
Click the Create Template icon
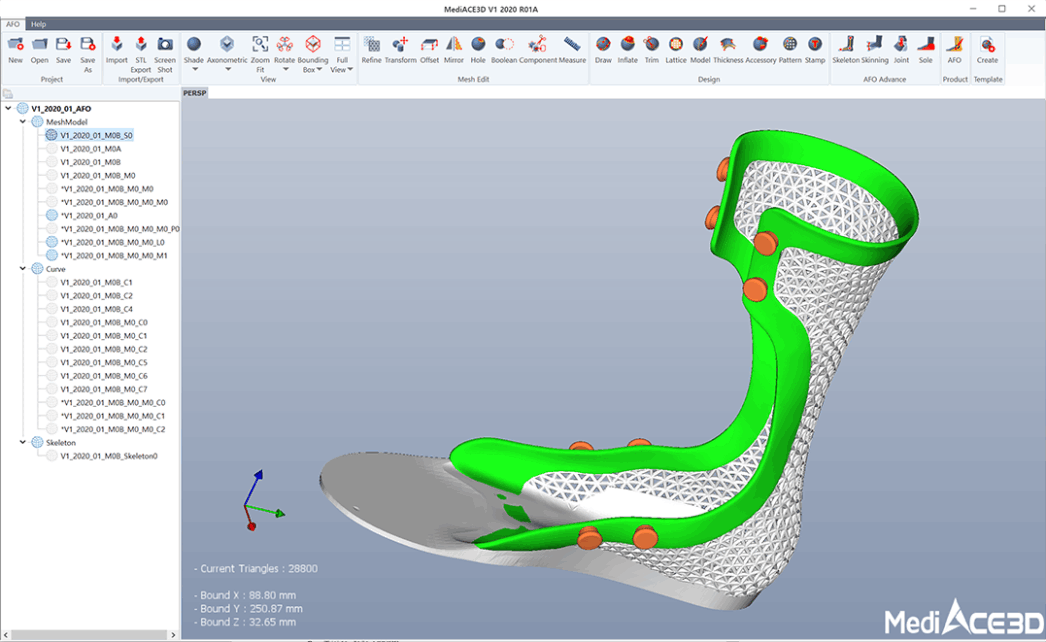[987, 45]
